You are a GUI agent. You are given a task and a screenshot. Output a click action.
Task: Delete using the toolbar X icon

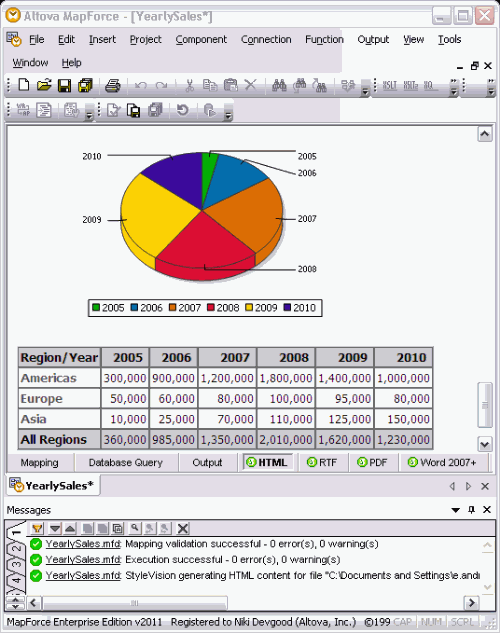(x=251, y=85)
